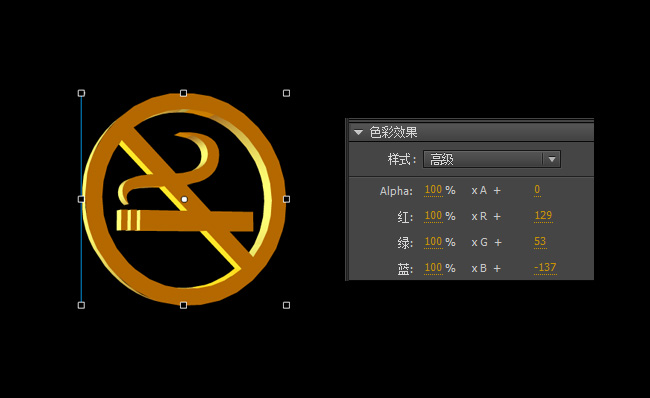Click the green offset value 53
The height and width of the screenshot is (398, 650).
540,242
